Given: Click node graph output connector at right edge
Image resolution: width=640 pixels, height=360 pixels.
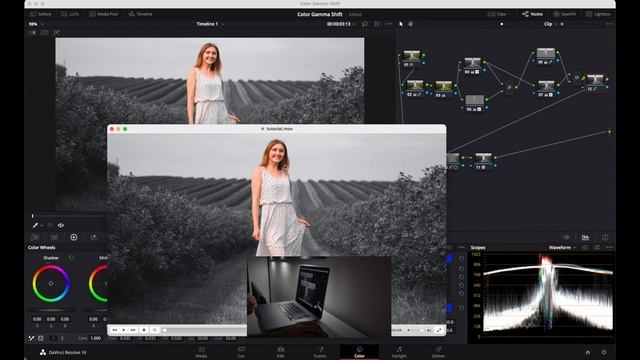Looking at the screenshot, I should click(x=610, y=131).
